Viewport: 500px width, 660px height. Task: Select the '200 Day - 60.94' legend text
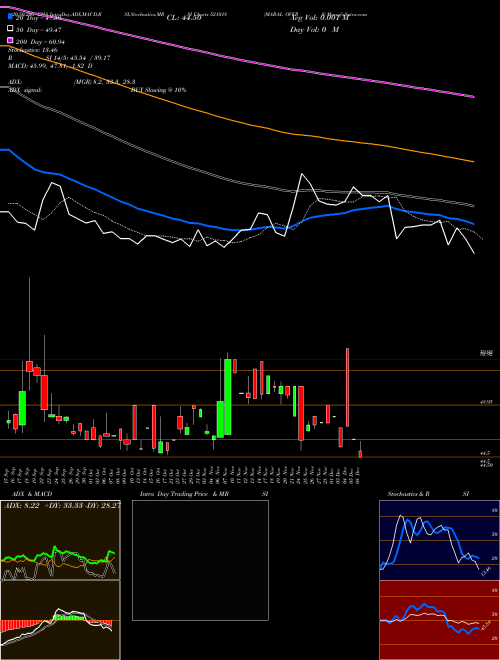point(40,42)
